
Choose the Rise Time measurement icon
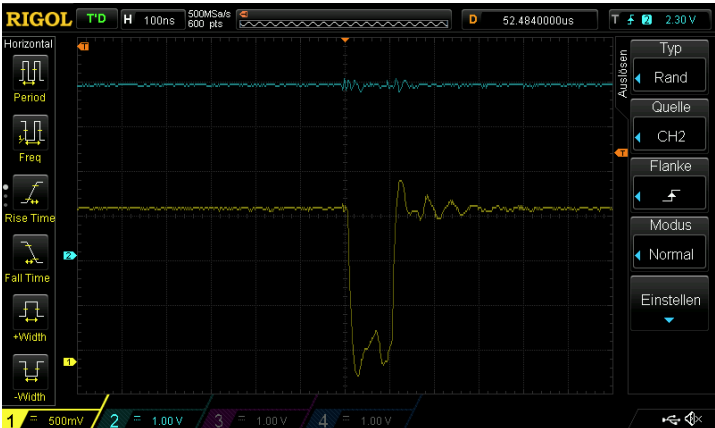[x=30, y=192]
